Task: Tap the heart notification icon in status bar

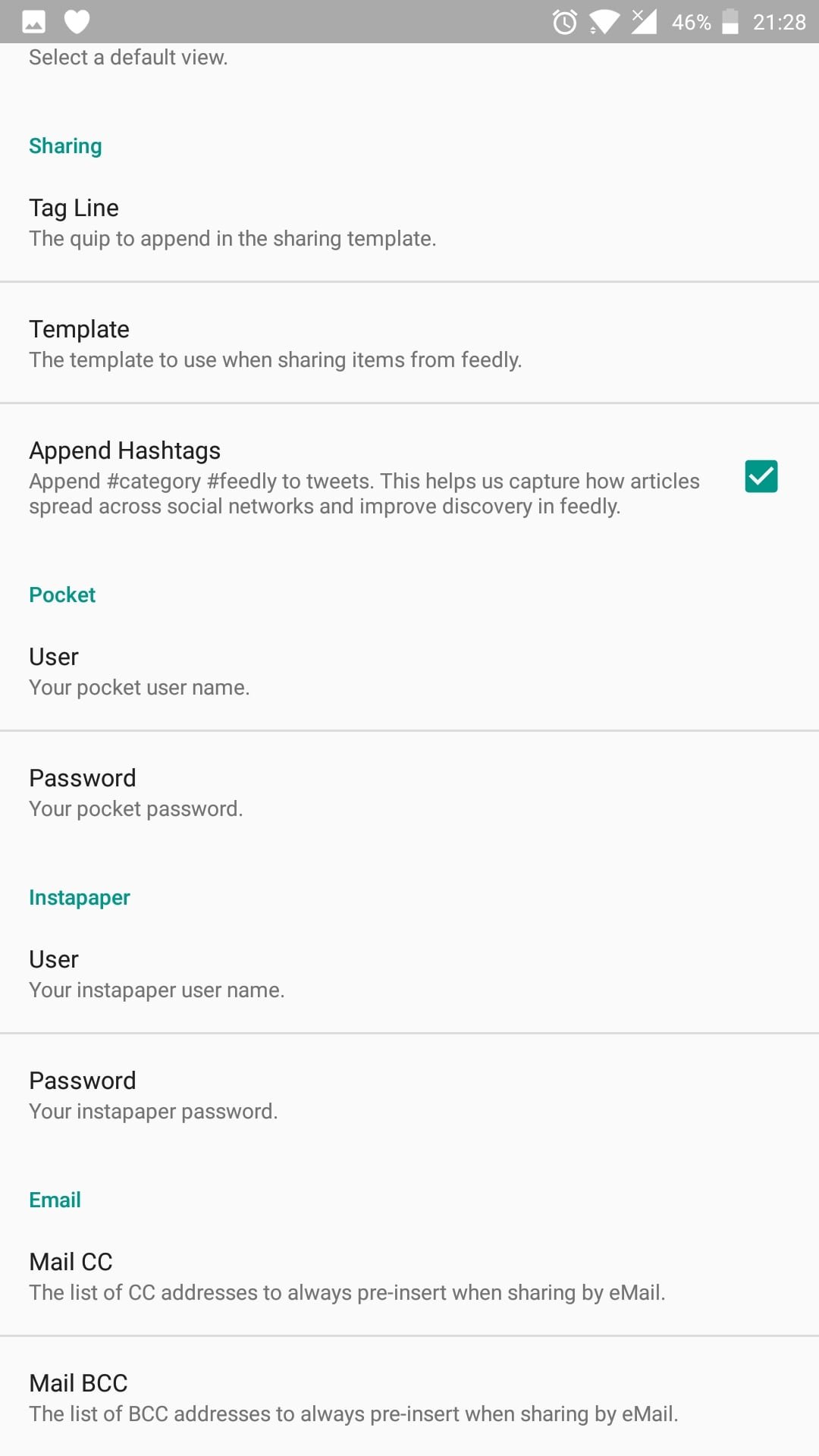Action: (x=77, y=22)
